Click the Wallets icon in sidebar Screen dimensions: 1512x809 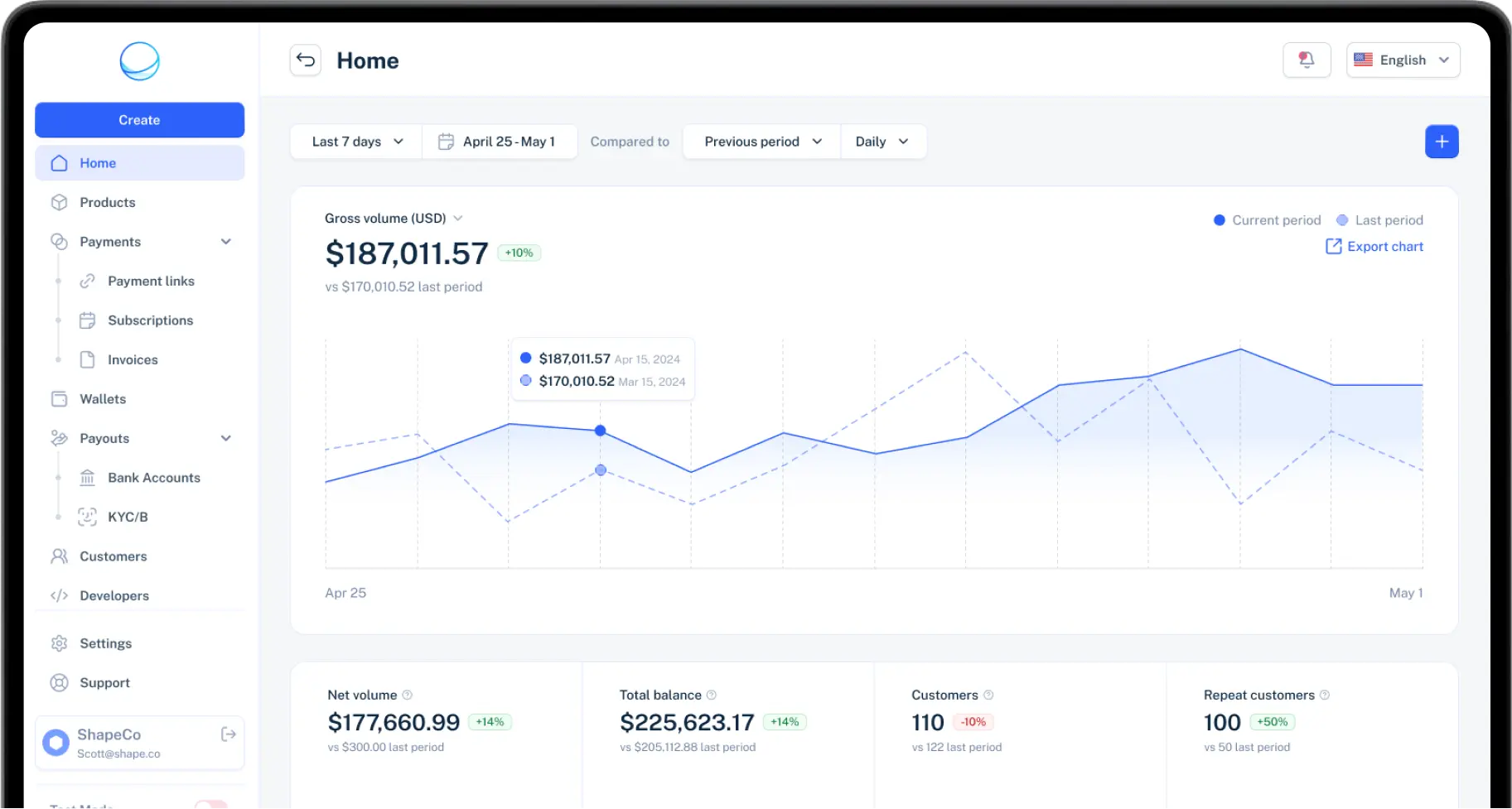coord(59,399)
